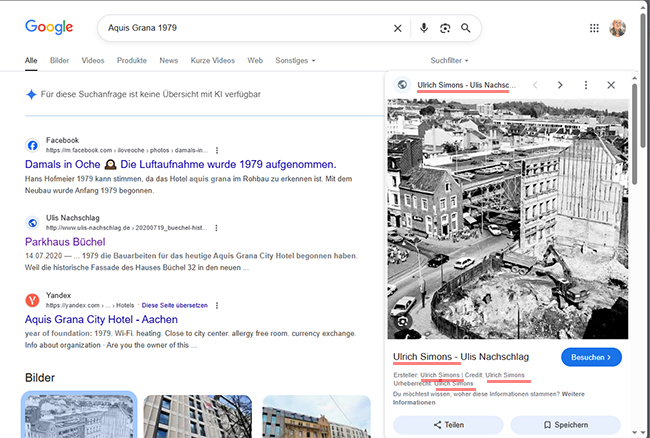The height and width of the screenshot is (438, 650).
Task: Open the black-and-white construction site photo
Action: click(x=508, y=219)
